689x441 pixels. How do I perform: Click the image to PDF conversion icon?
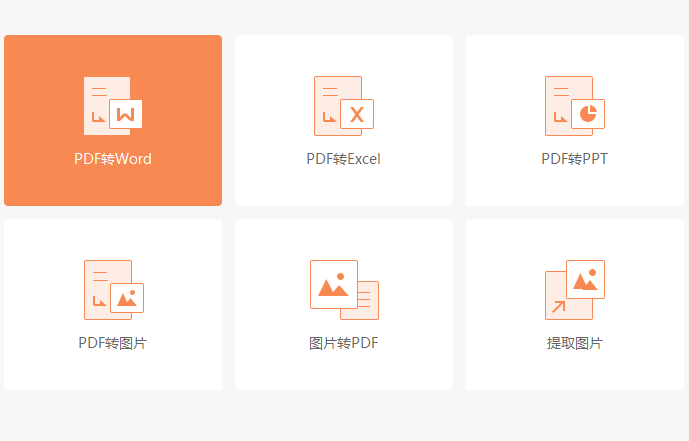coord(344,290)
